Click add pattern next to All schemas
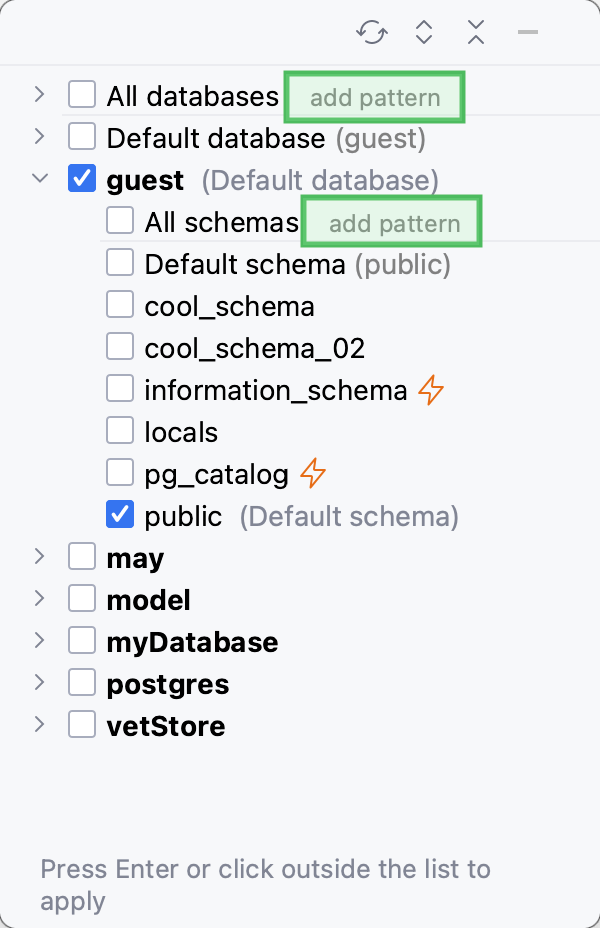This screenshot has width=600, height=928. [391, 222]
